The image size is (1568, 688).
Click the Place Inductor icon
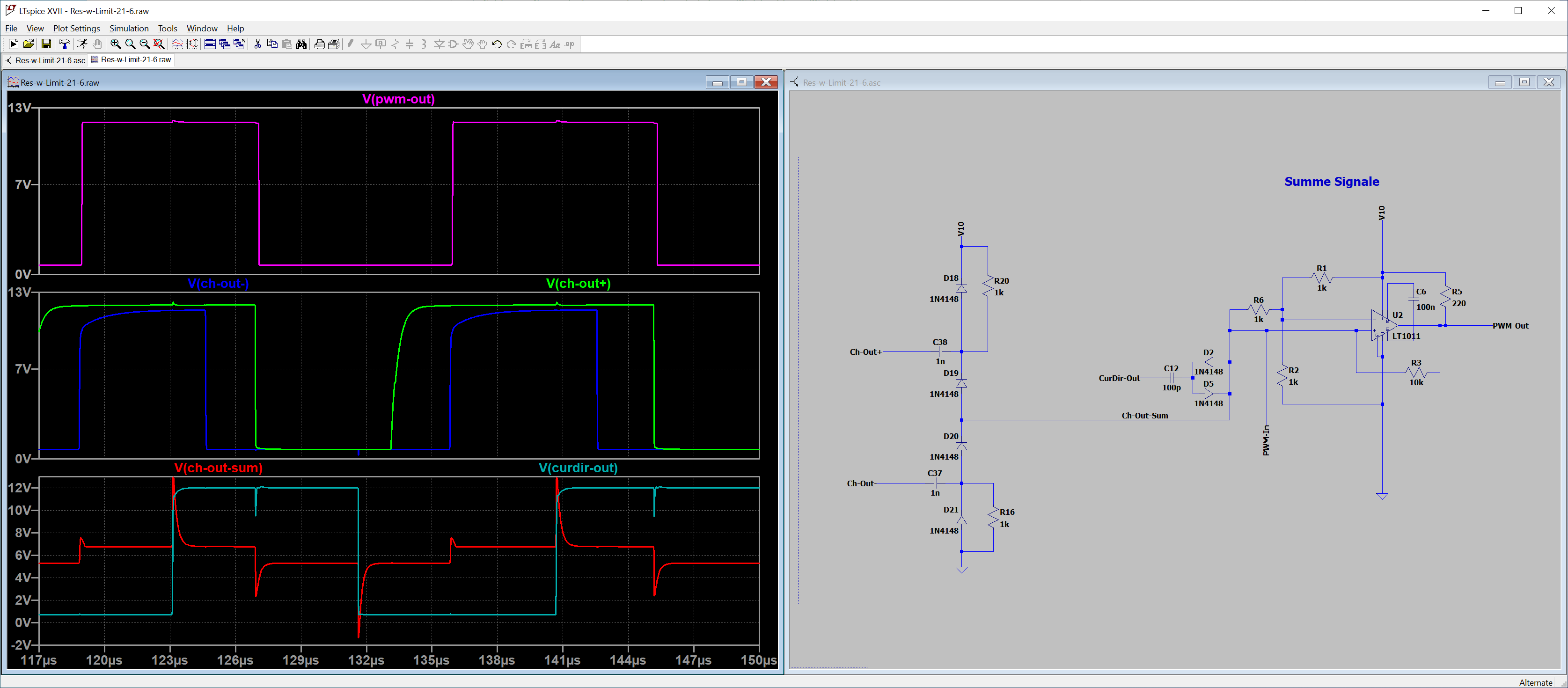click(x=425, y=44)
